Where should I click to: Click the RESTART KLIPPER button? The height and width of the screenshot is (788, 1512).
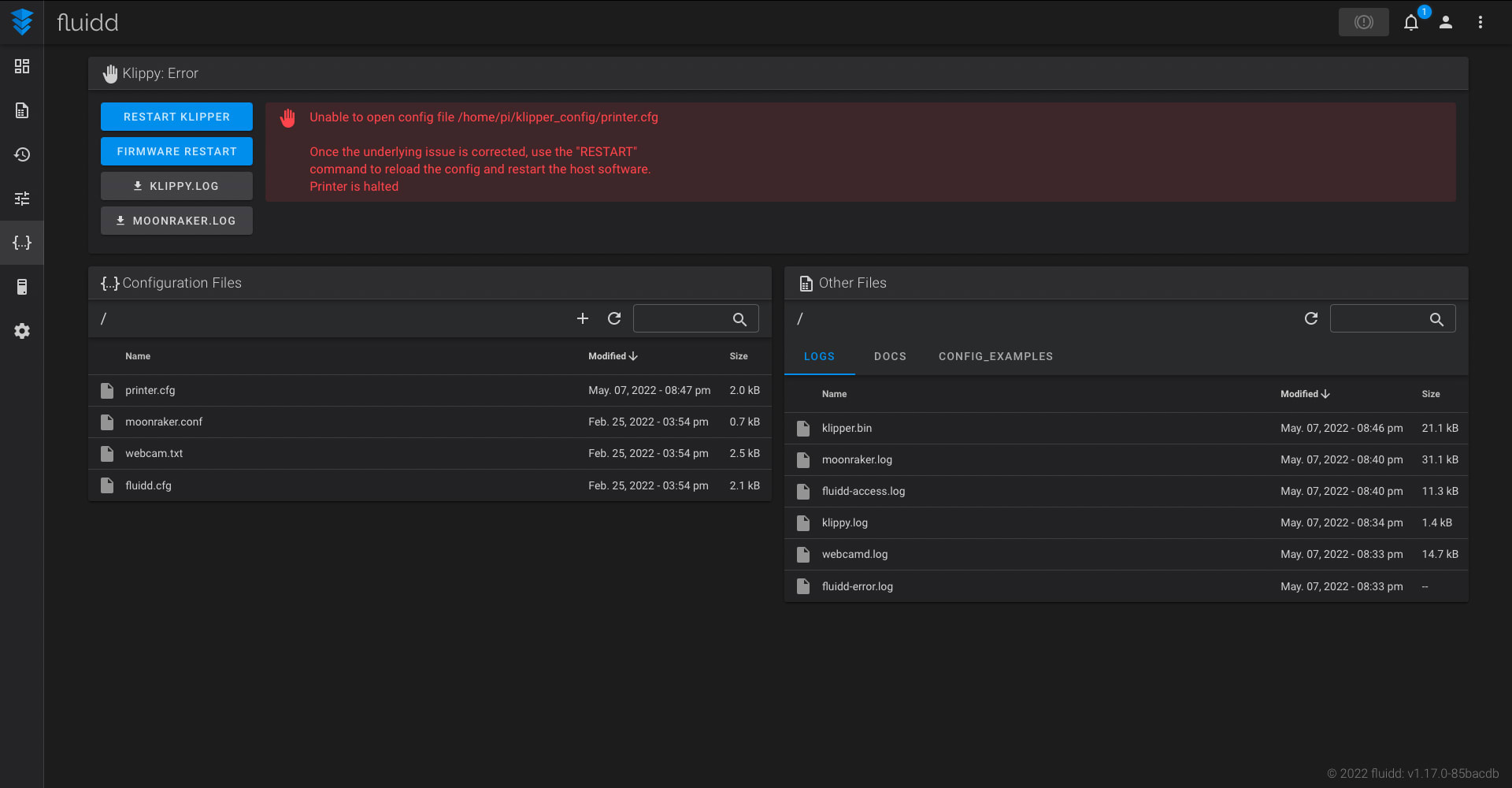point(176,117)
